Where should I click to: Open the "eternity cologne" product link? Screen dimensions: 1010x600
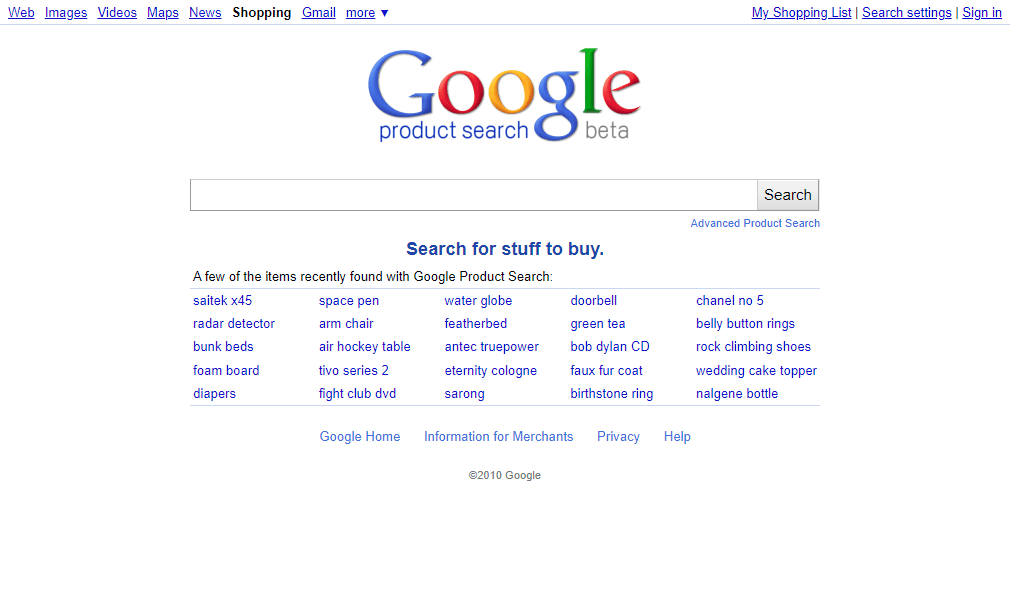tap(491, 371)
